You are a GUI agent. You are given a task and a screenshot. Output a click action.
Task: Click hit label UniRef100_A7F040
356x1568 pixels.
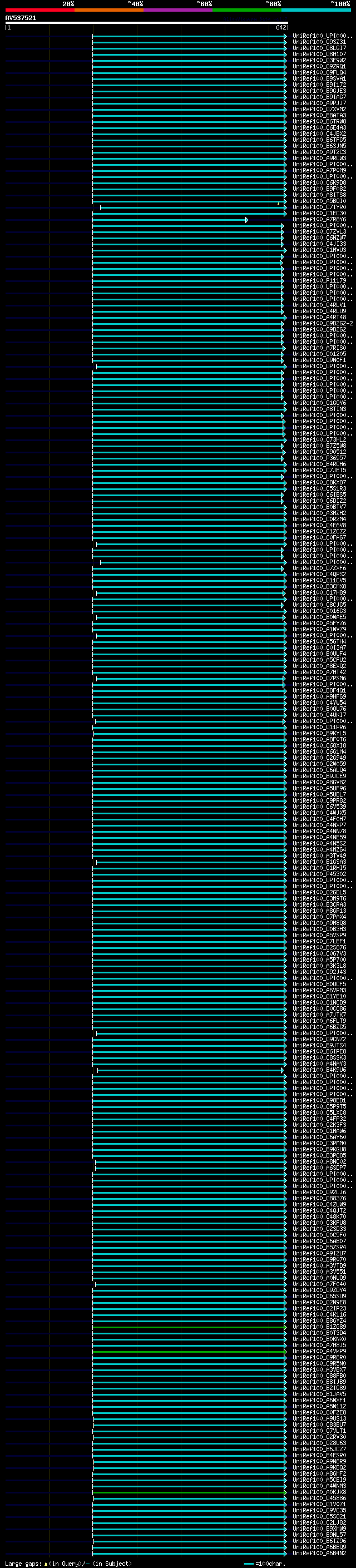click(x=319, y=1284)
